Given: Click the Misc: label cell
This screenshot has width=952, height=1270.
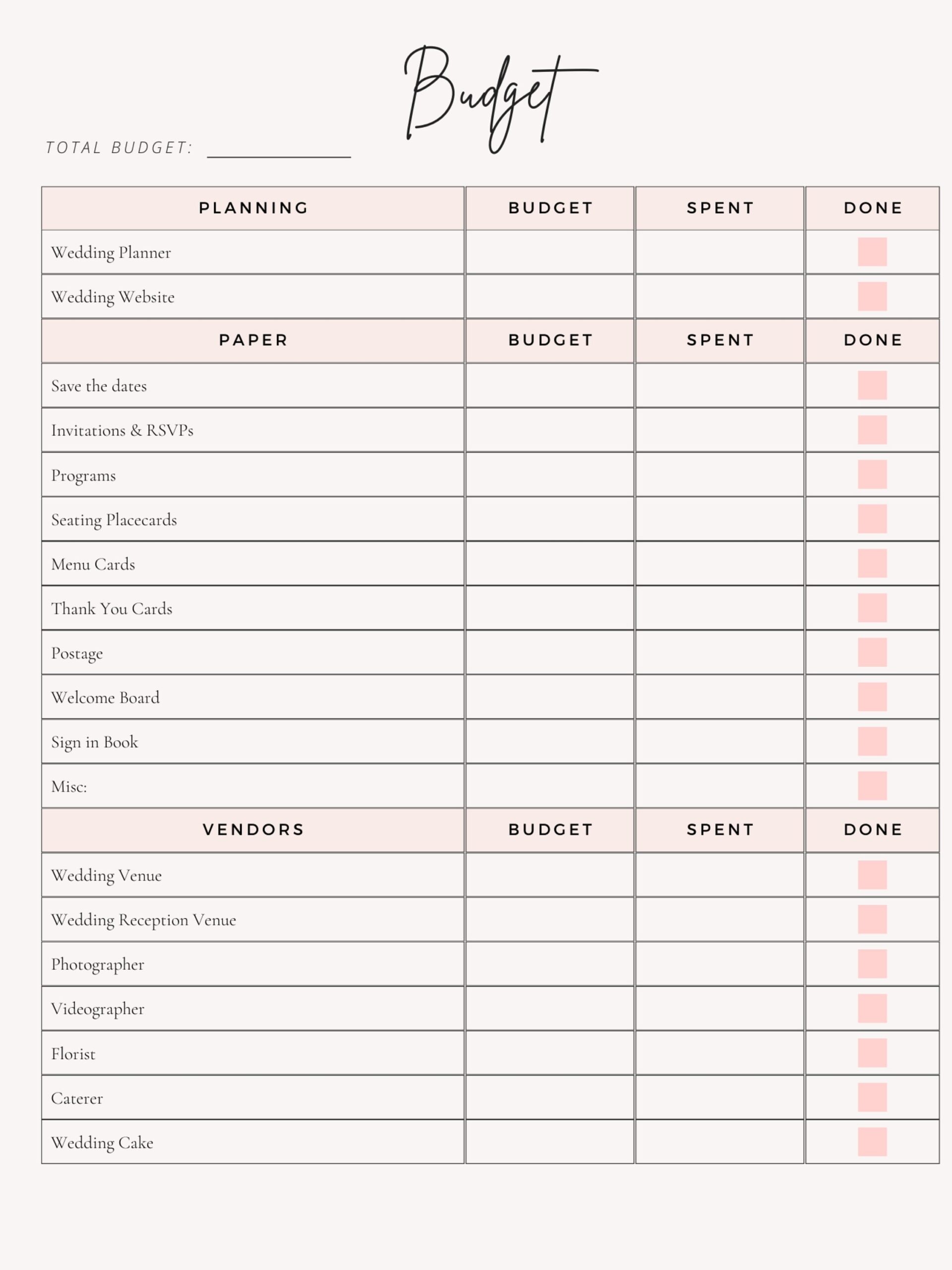Looking at the screenshot, I should coord(252,786).
